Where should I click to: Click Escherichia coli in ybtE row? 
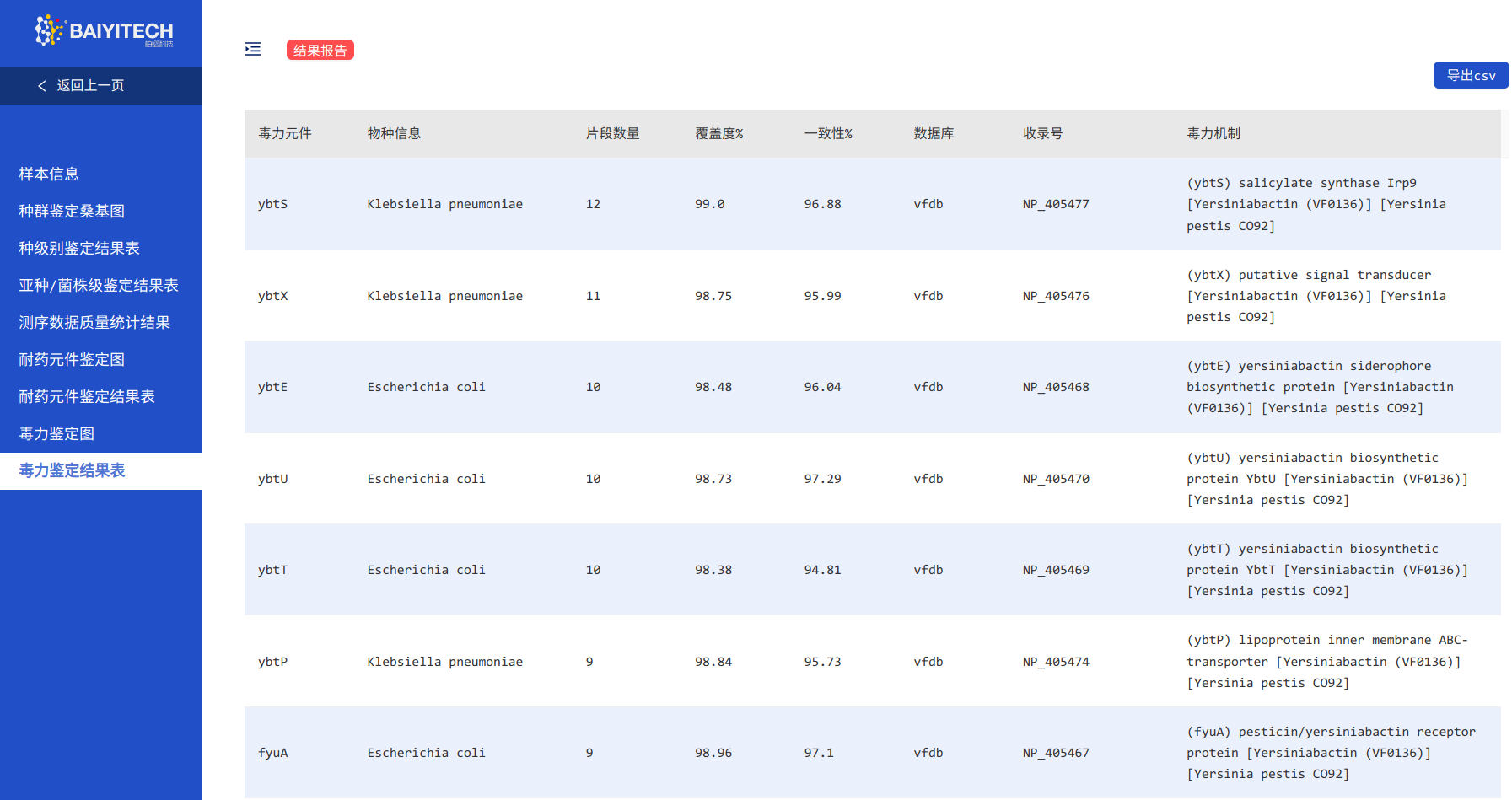point(427,387)
